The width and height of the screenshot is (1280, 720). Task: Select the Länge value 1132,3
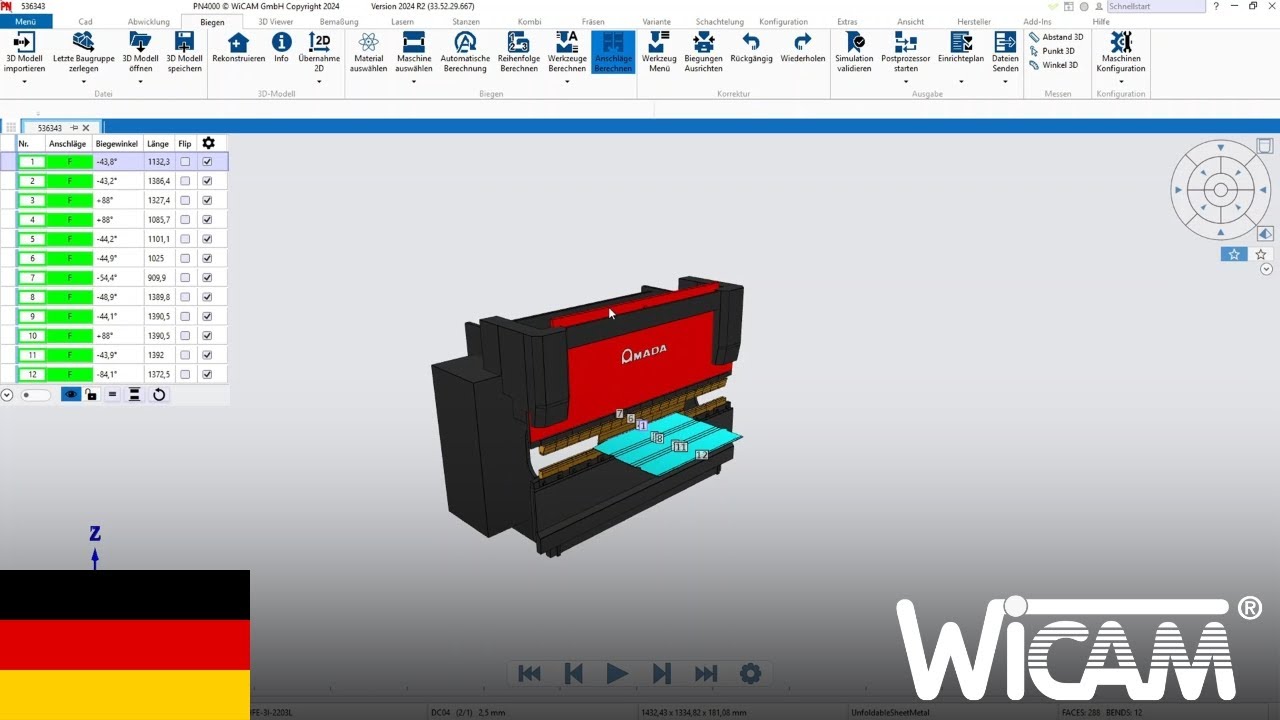(159, 162)
